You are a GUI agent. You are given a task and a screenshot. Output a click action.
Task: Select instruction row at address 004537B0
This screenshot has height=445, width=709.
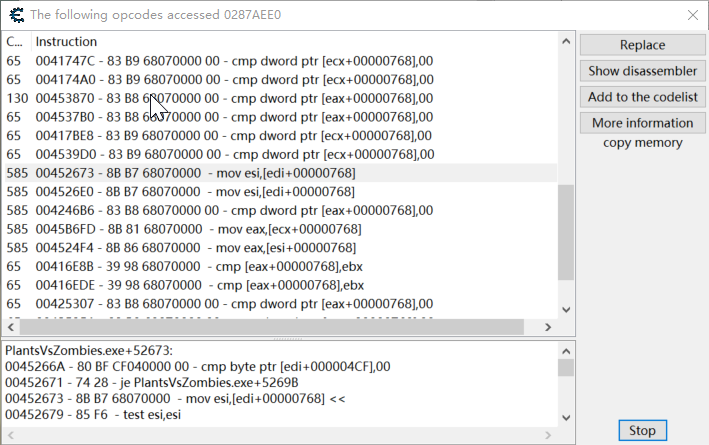280,117
